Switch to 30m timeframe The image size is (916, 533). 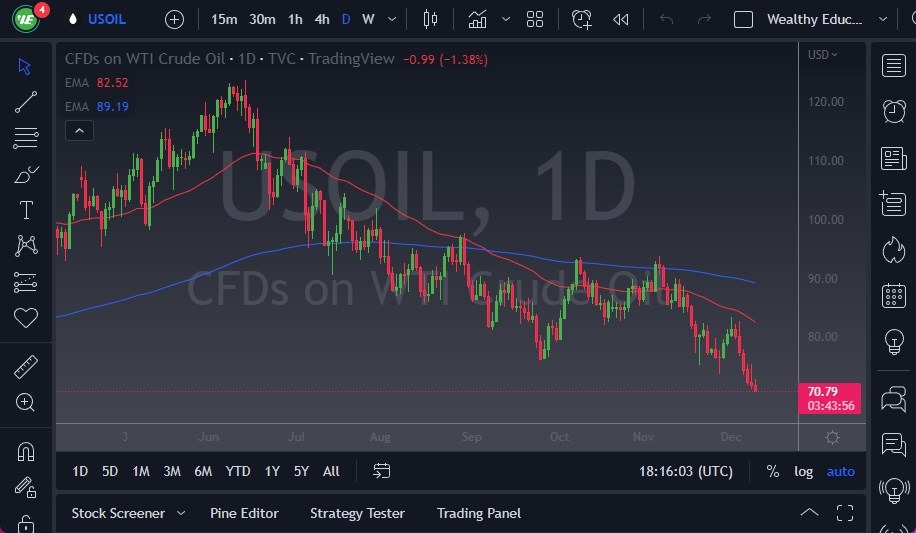tap(262, 19)
